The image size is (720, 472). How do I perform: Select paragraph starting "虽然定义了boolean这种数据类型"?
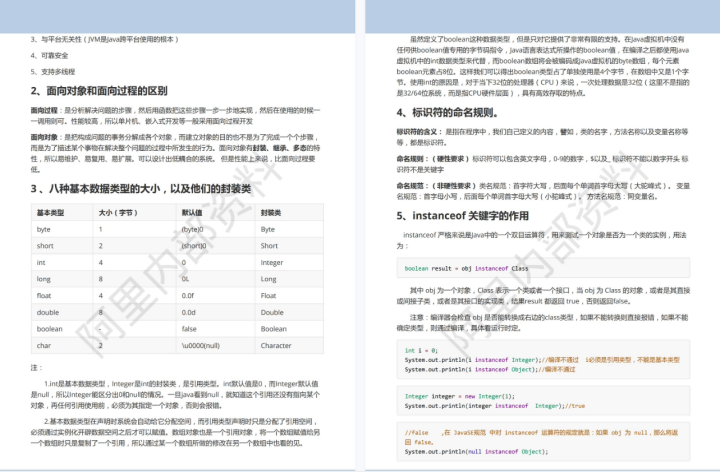point(543,66)
